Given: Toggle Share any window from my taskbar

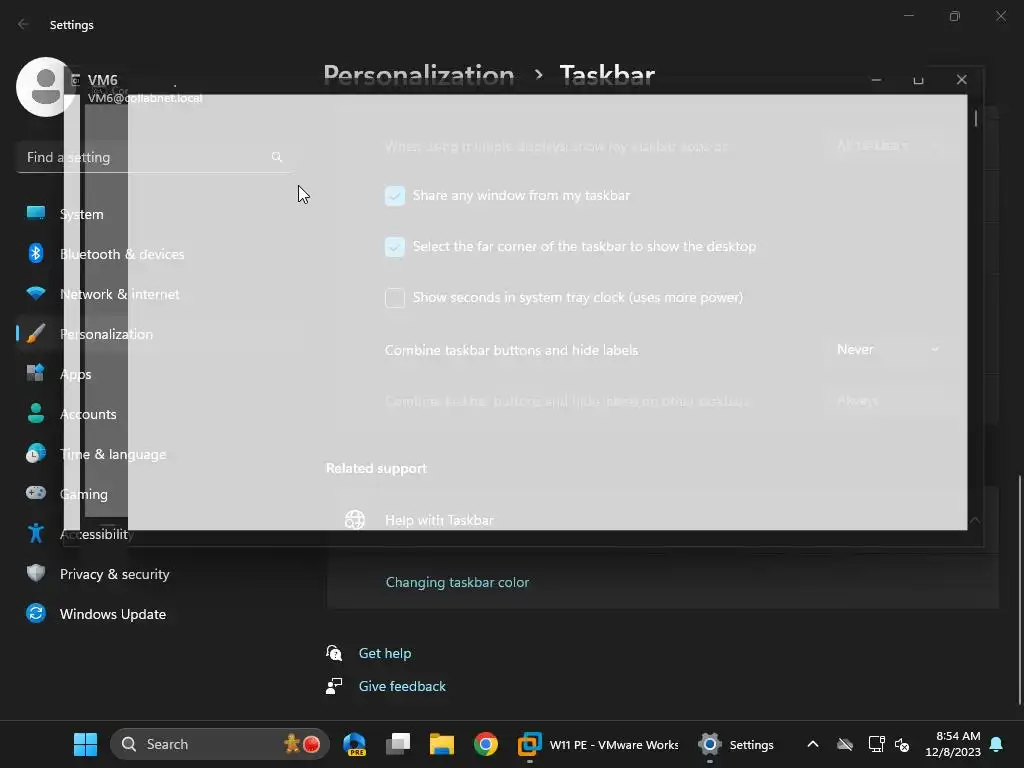Looking at the screenshot, I should (394, 195).
